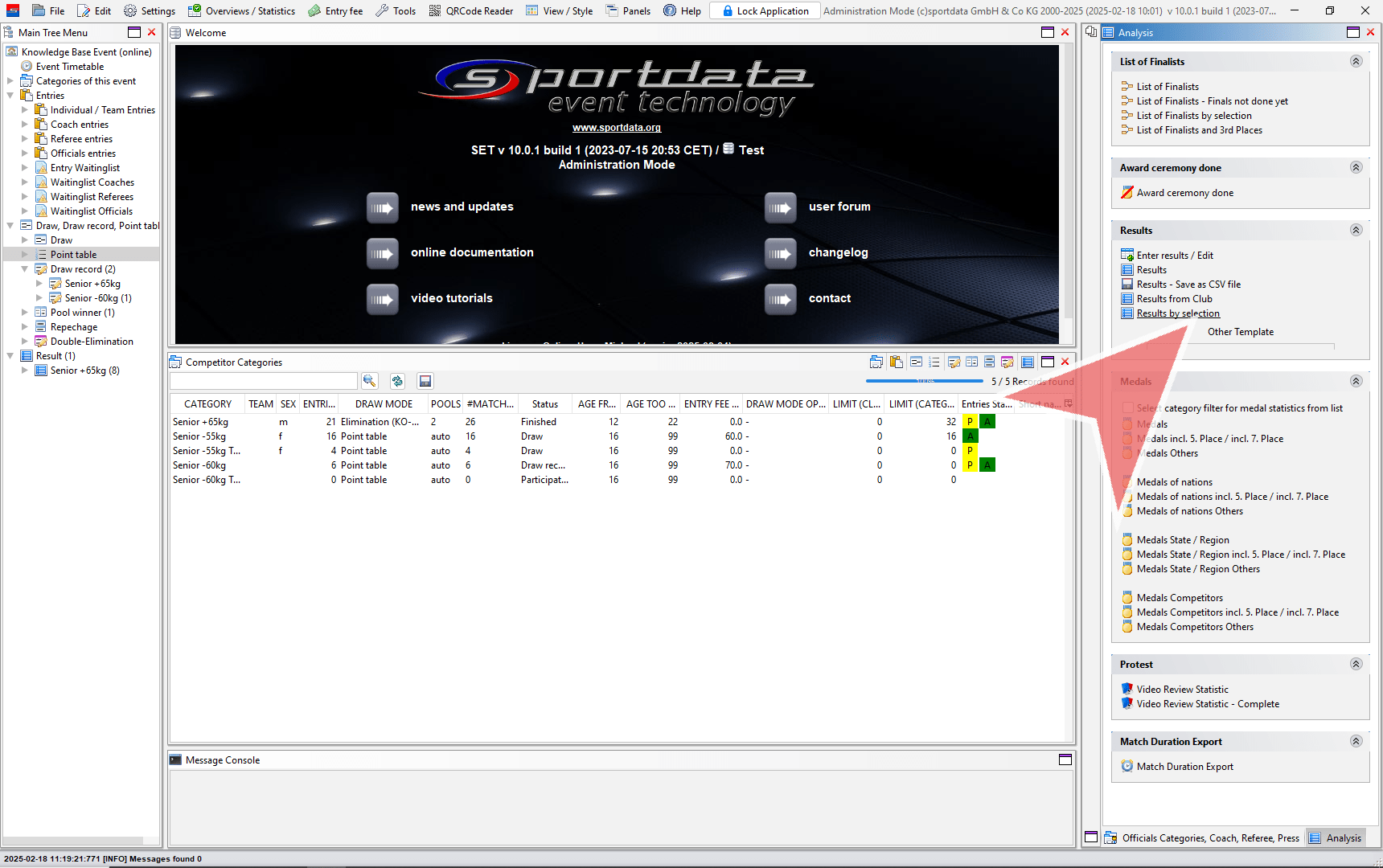
Task: Expand the Senior +65kg draw record node
Action: click(x=39, y=284)
